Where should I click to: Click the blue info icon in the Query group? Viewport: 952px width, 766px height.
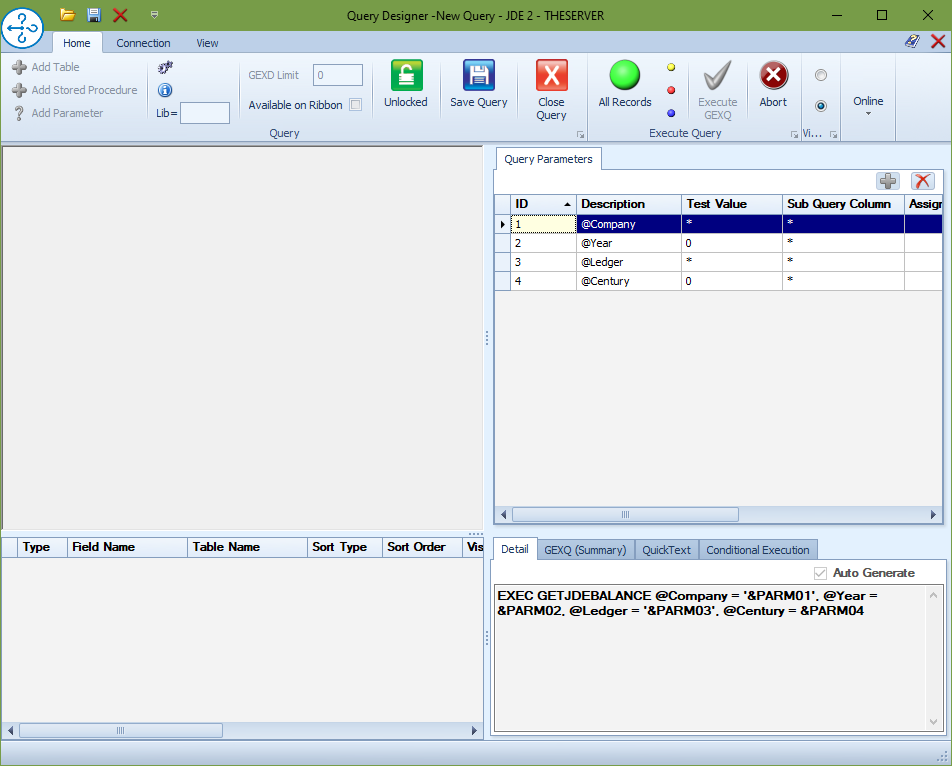click(164, 89)
